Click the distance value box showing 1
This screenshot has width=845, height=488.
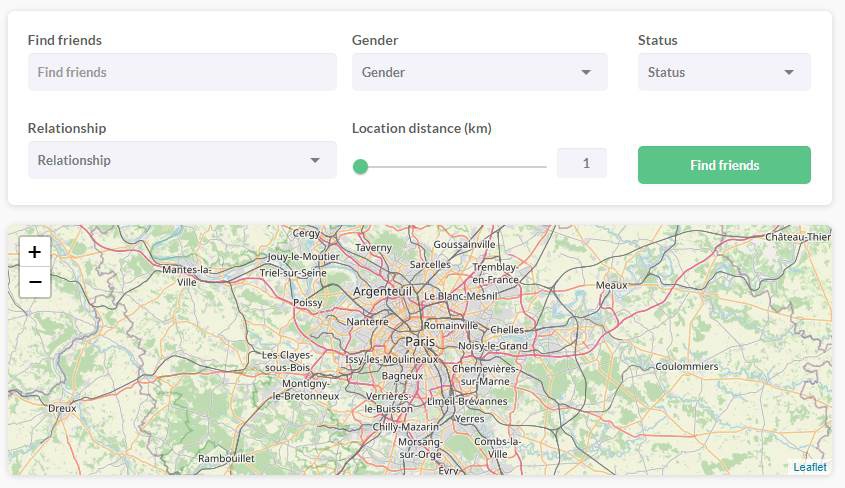(x=582, y=163)
